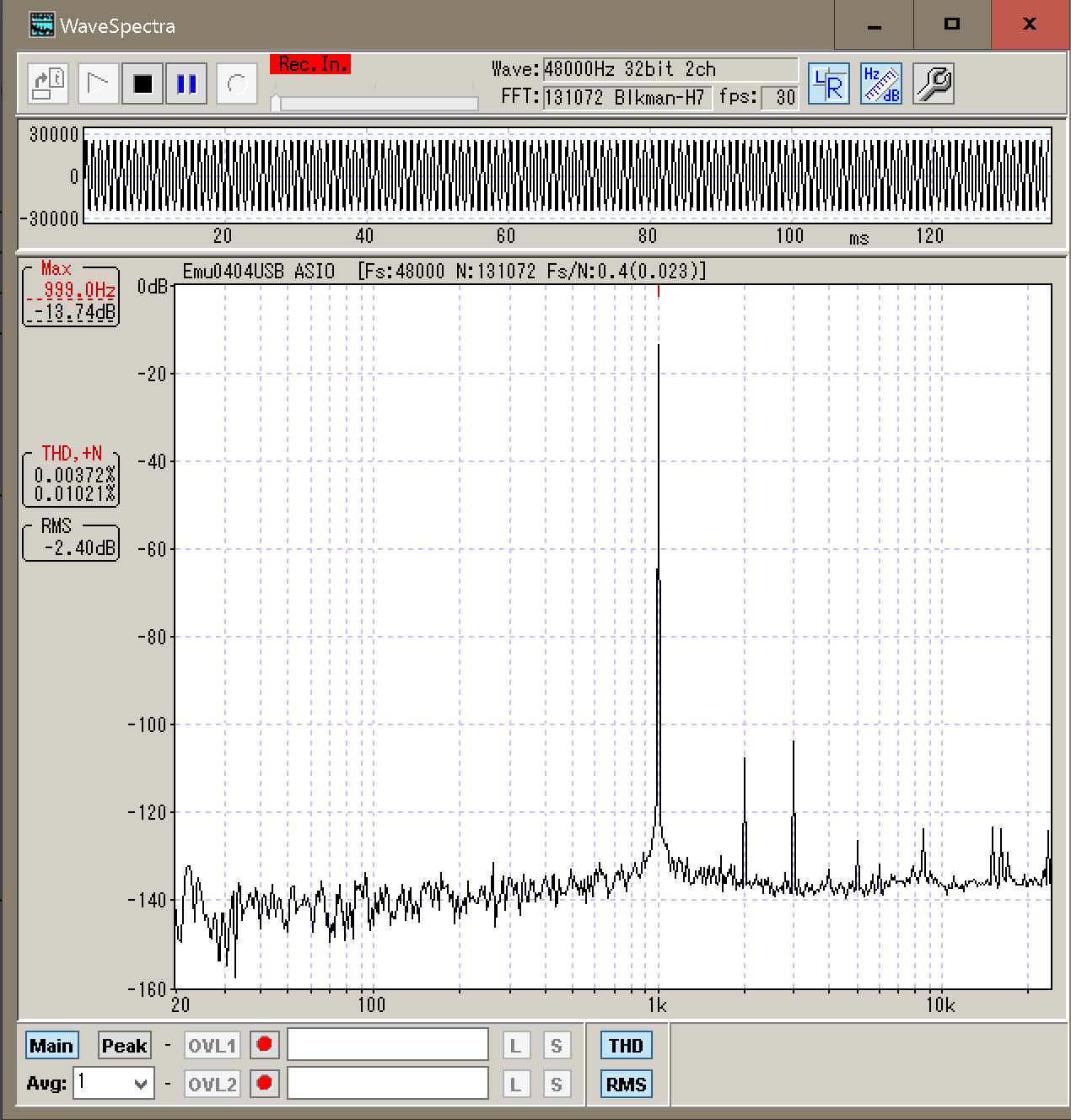Click the playback position slider handle

[x=276, y=102]
